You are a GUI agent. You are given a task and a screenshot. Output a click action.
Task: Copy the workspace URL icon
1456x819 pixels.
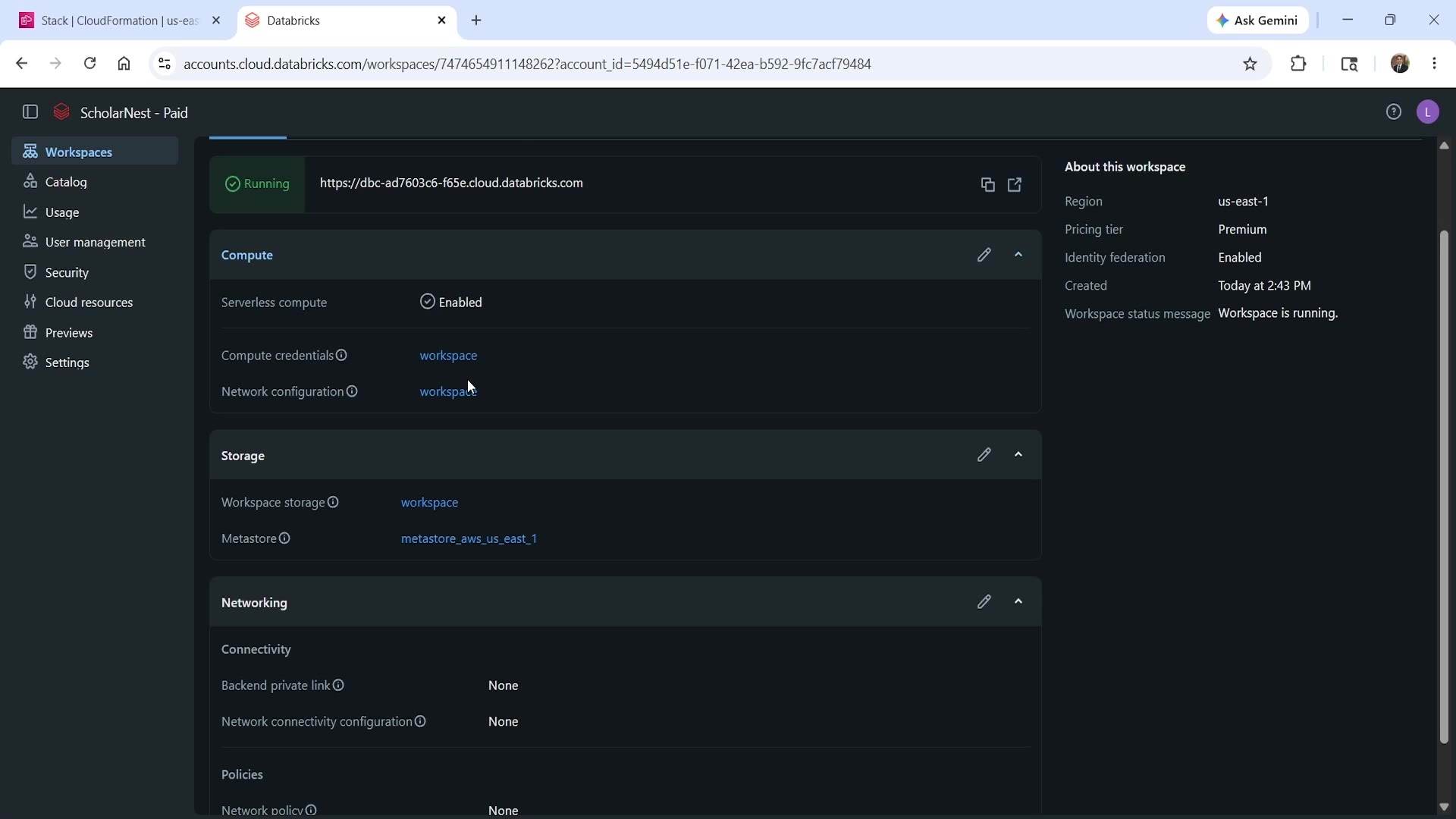987,185
